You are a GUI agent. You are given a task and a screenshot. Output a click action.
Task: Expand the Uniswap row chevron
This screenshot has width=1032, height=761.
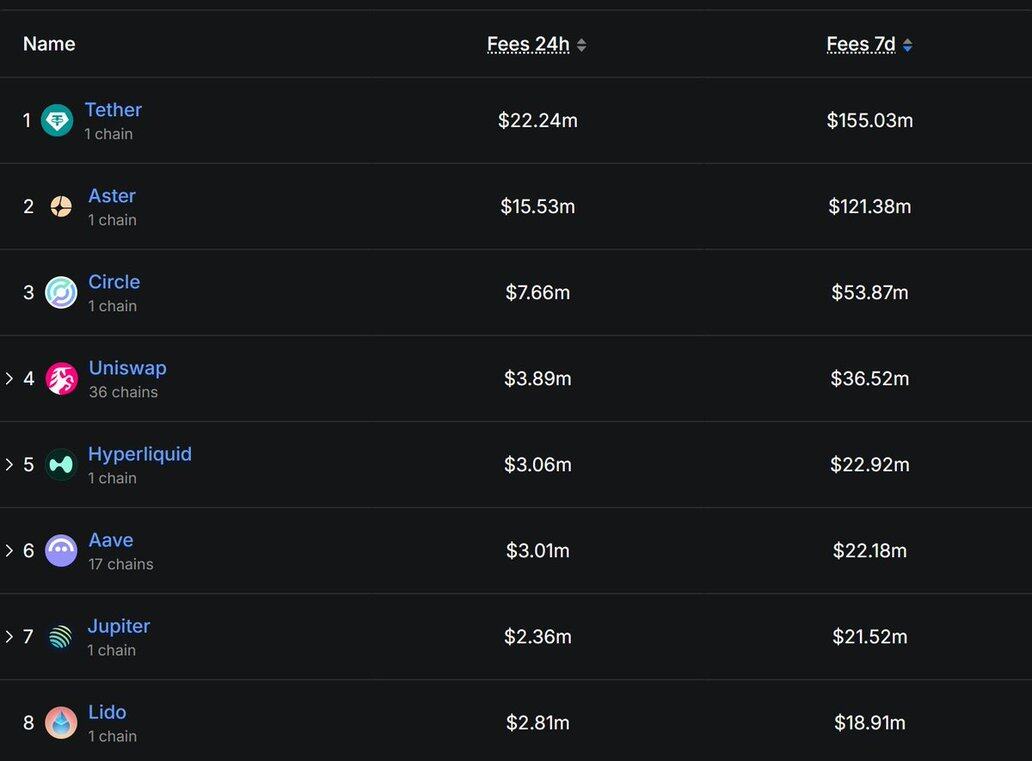[9, 379]
